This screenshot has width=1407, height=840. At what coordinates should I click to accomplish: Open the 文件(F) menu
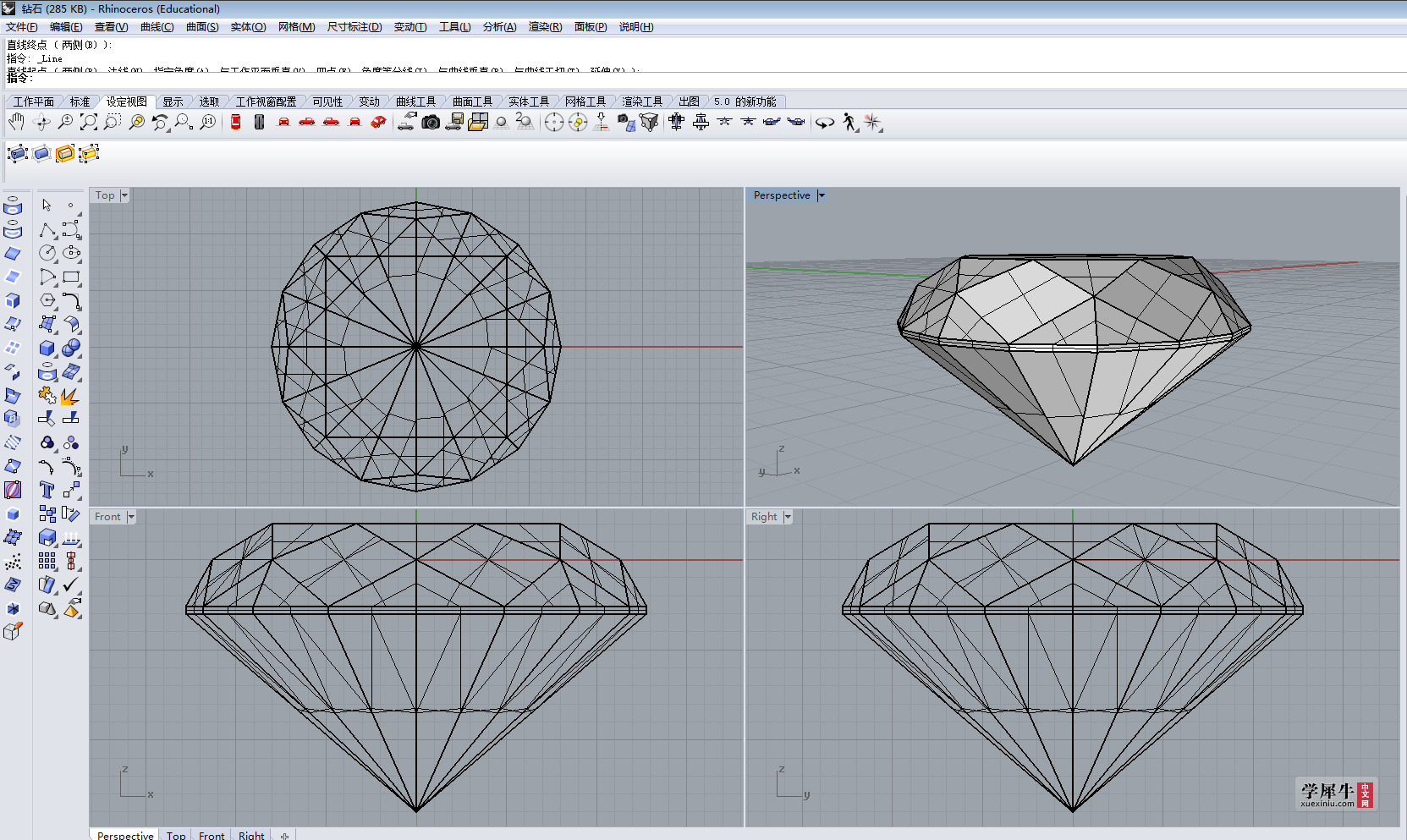(22, 27)
